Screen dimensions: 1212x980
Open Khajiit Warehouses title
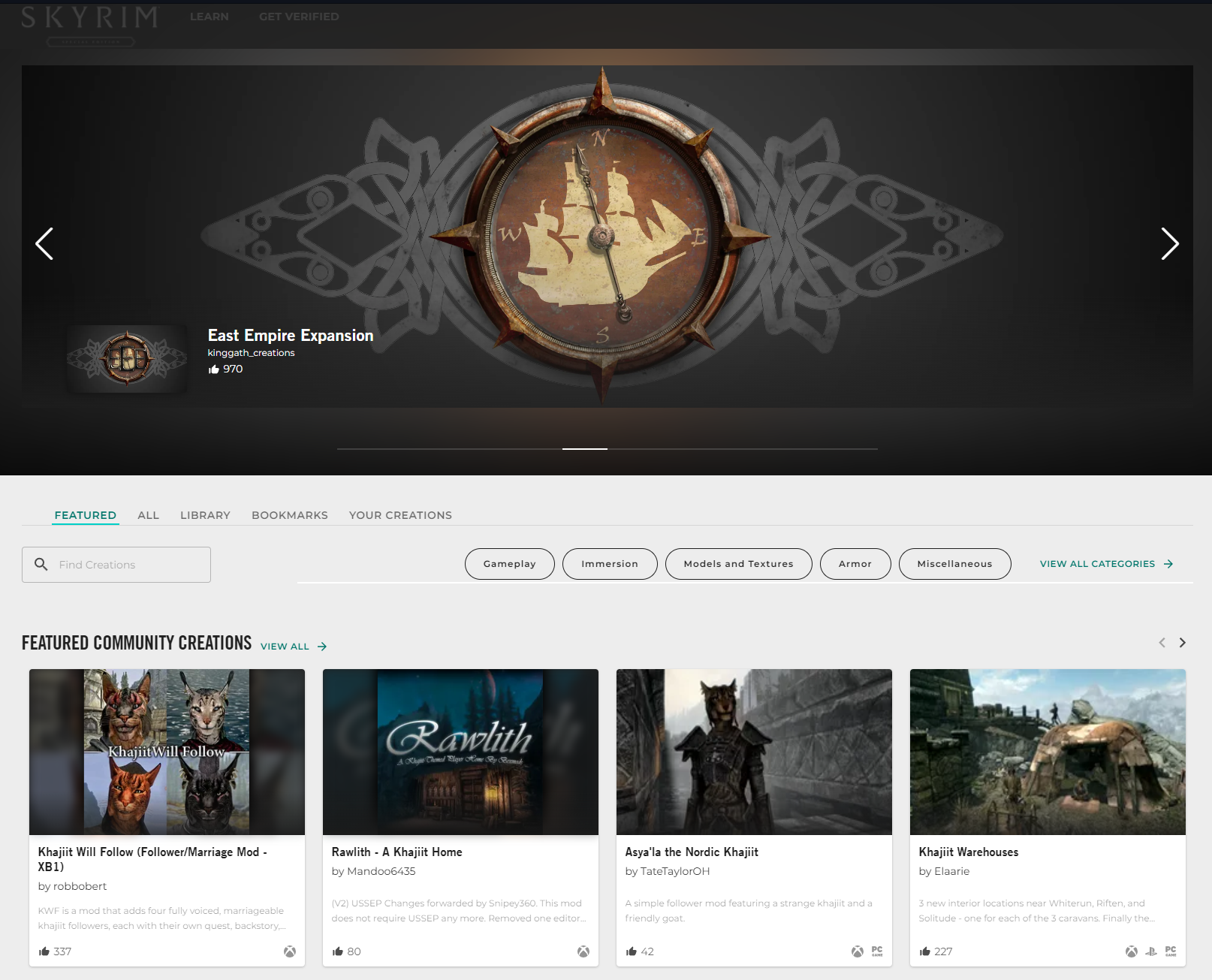click(969, 852)
